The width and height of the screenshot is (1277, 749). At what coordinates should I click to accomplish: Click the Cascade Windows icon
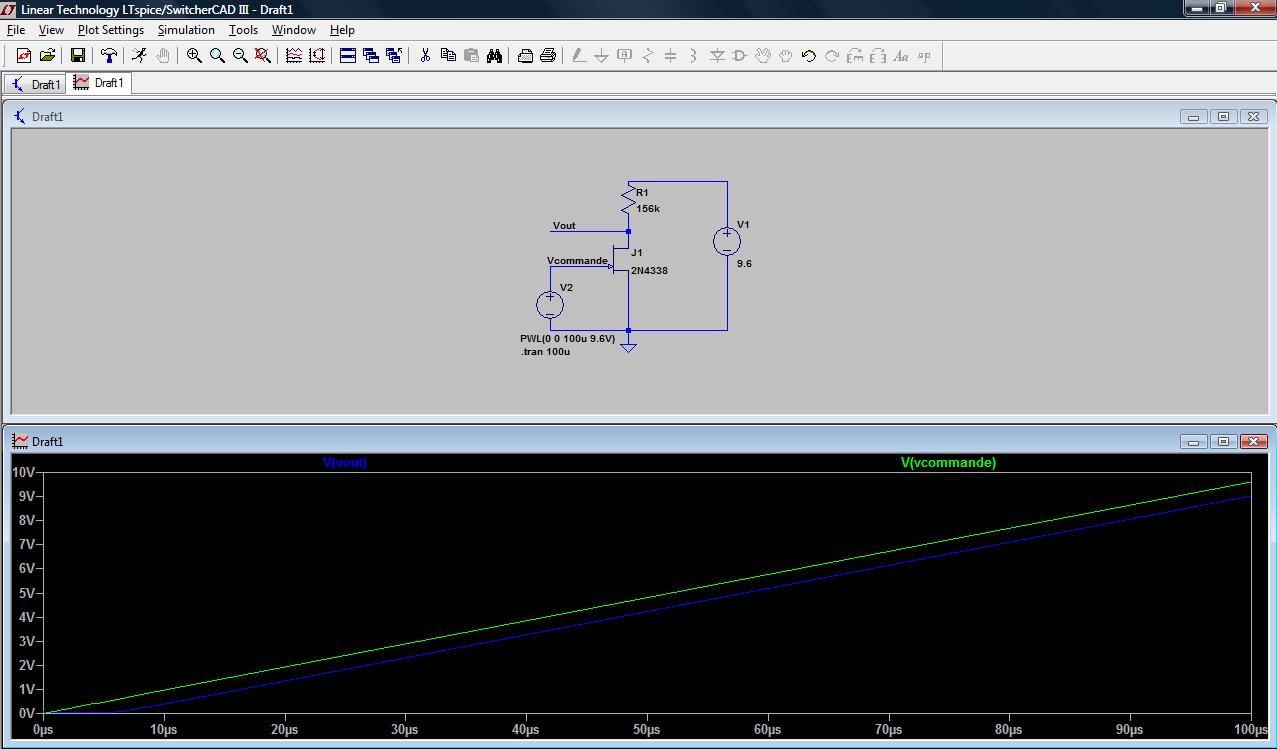(x=371, y=56)
